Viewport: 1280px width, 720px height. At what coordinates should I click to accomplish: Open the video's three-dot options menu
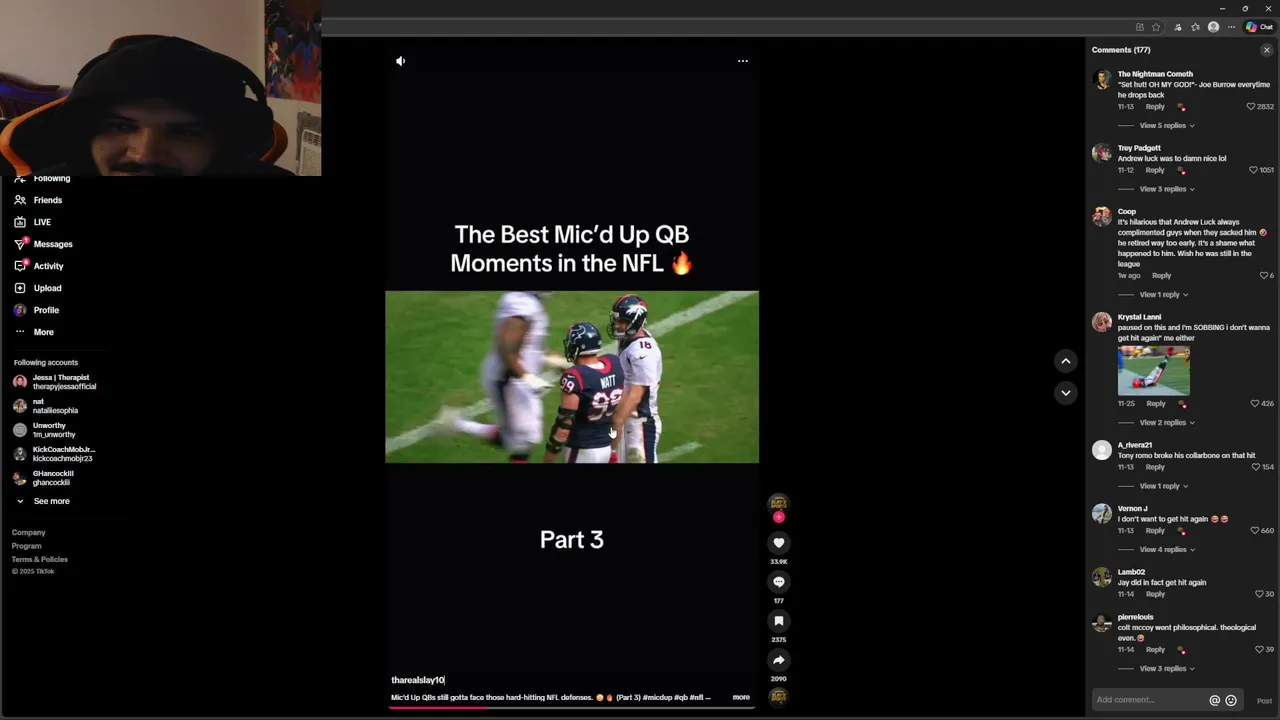pyautogui.click(x=742, y=61)
